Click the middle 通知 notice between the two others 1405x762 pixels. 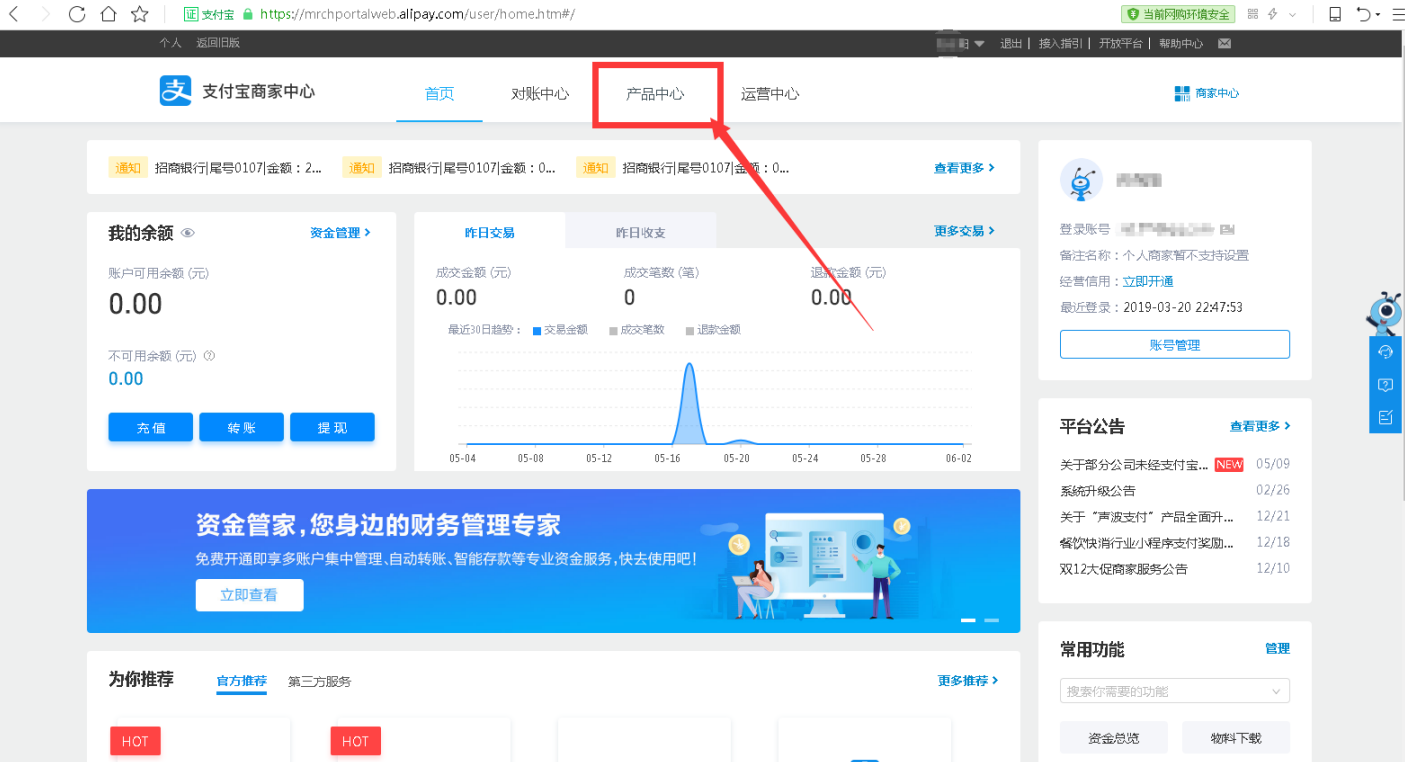(450, 168)
